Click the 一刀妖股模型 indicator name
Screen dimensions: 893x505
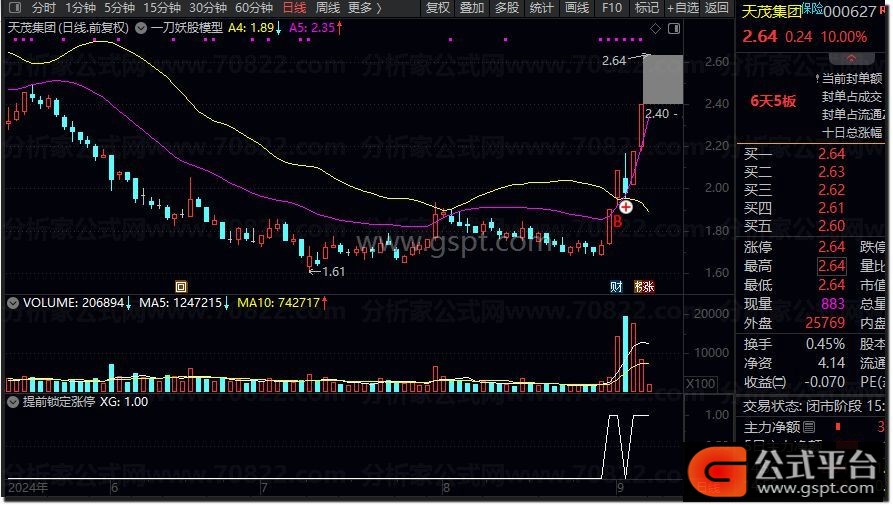(x=186, y=27)
